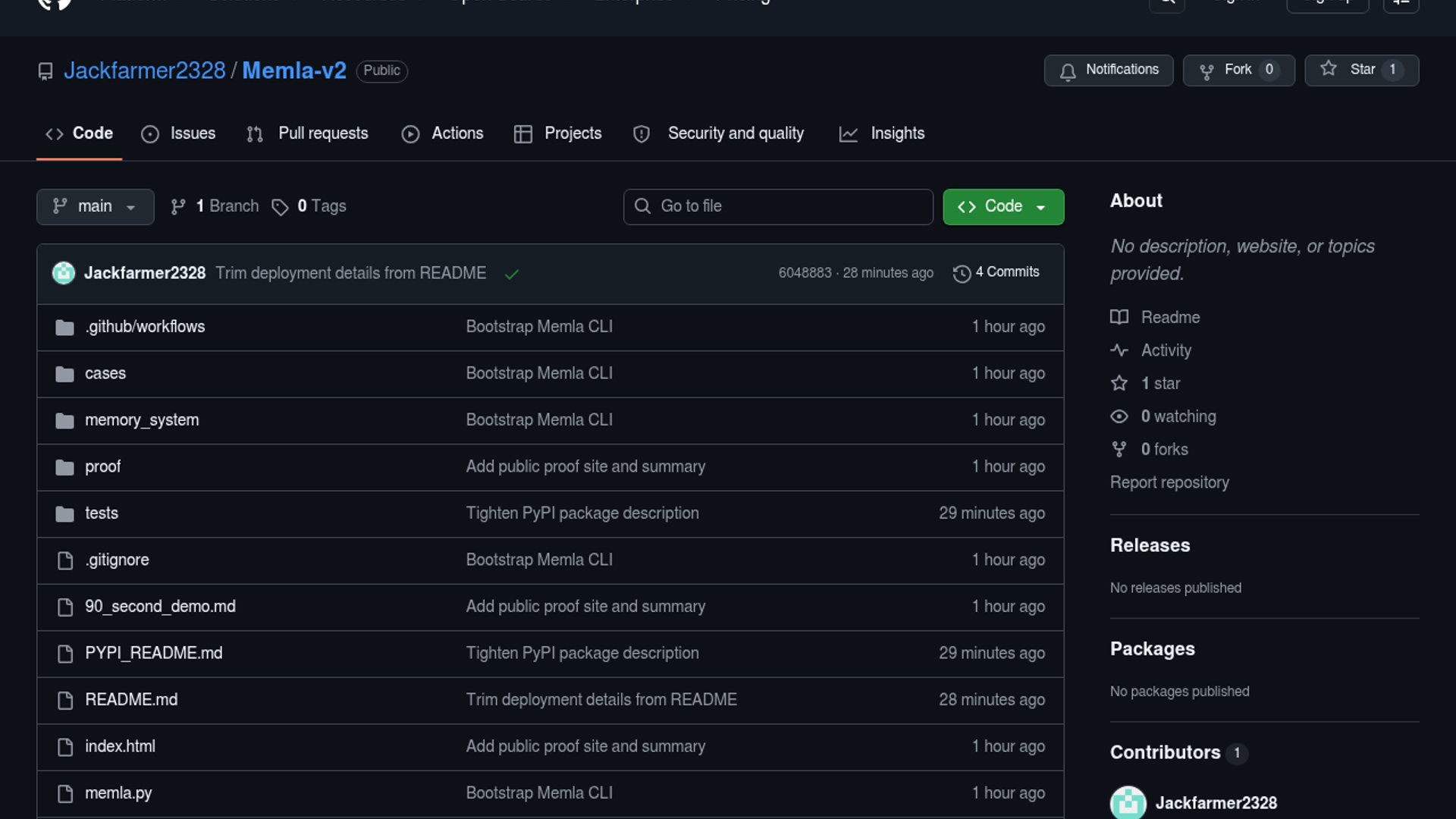Switch to the Pull requests tab
Screen dimensions: 1456x819
tap(307, 133)
